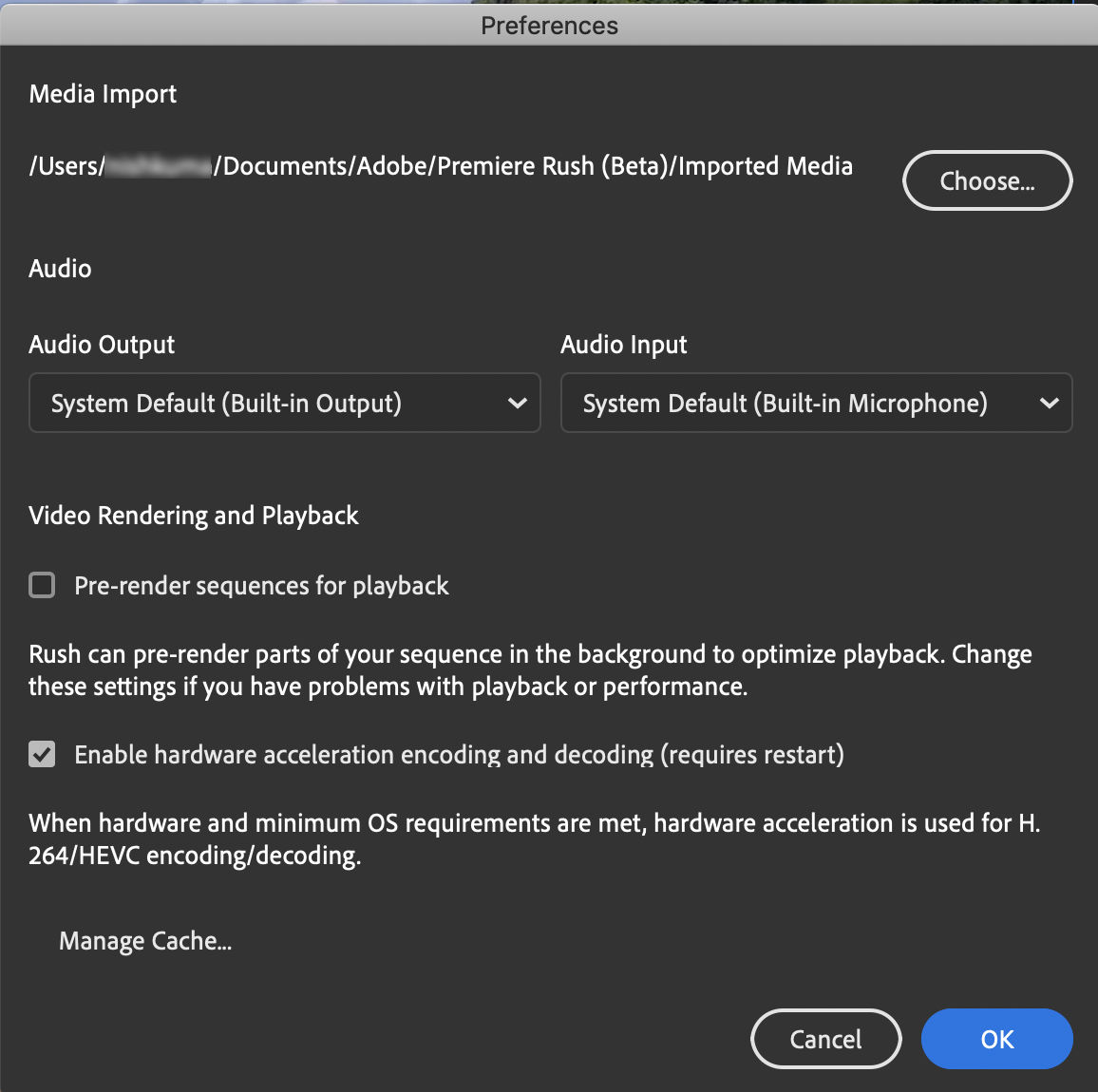Click the Preferences title bar
1098x1092 pixels.
click(549, 26)
